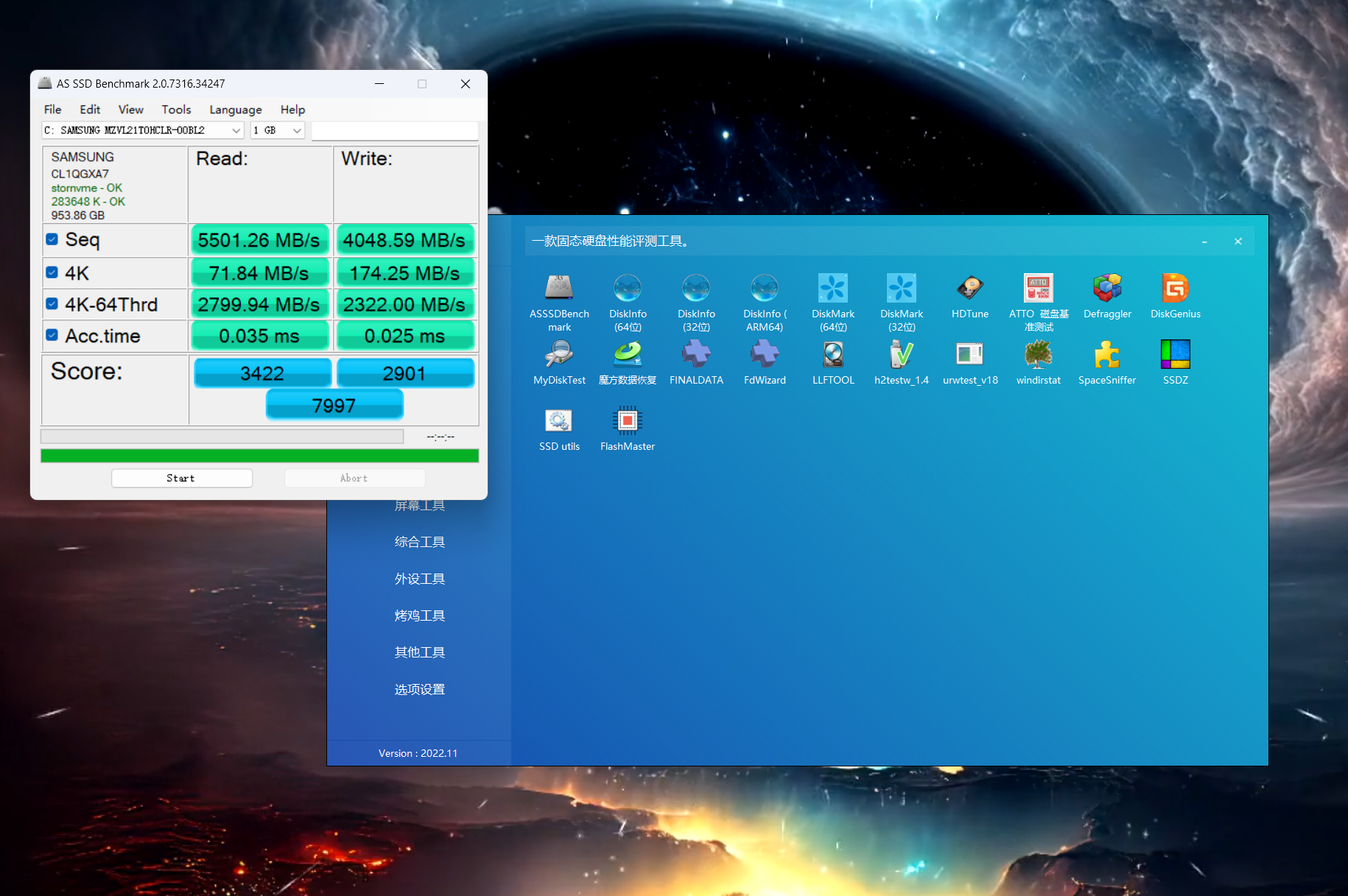Click the green benchmark progress bar
1348x896 pixels.
tap(259, 456)
